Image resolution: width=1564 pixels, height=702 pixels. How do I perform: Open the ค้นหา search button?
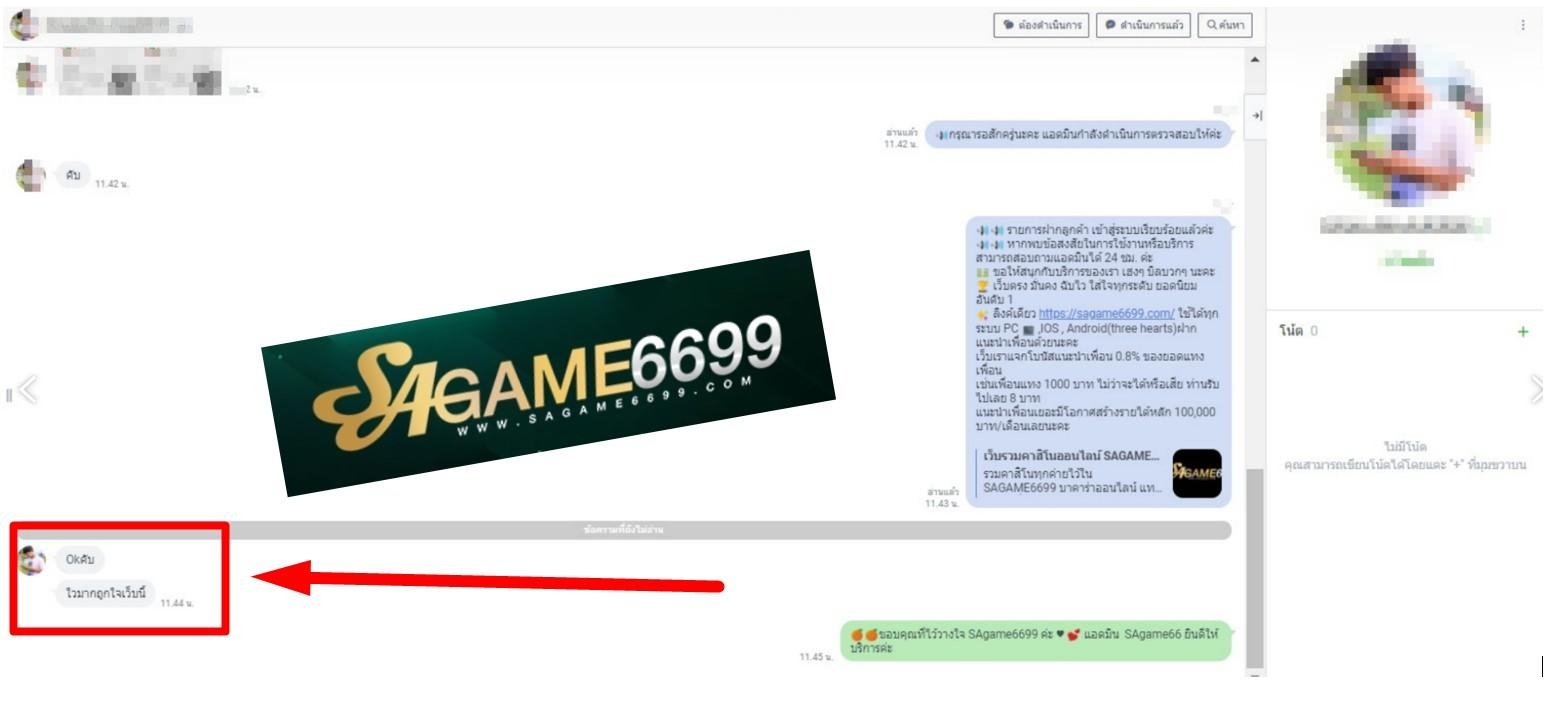point(1225,26)
